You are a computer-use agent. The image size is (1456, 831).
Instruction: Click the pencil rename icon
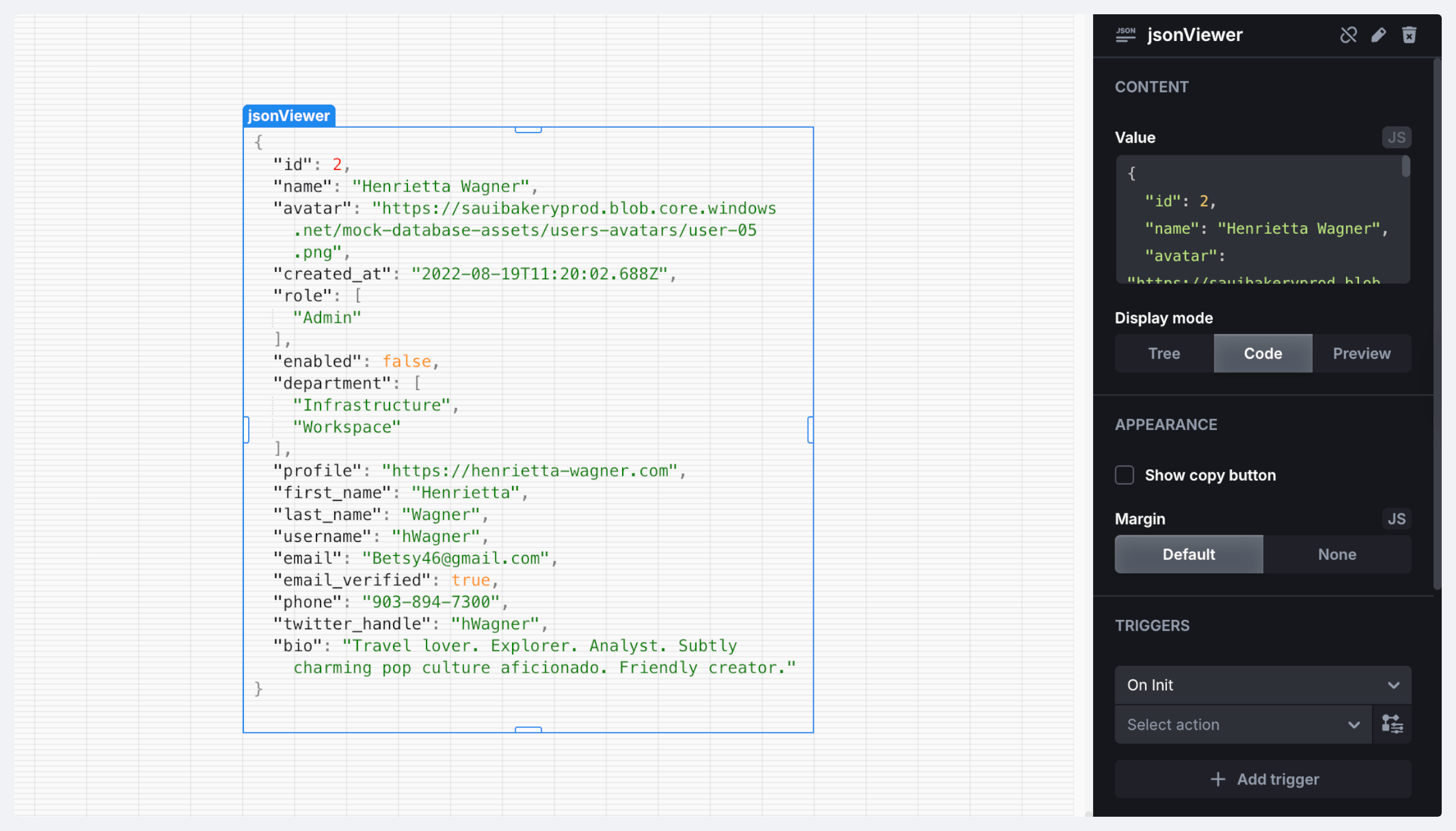[1379, 35]
